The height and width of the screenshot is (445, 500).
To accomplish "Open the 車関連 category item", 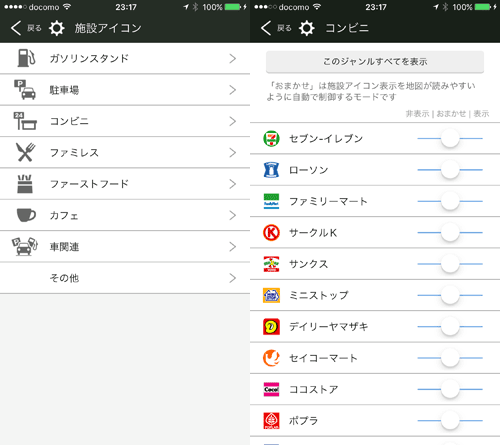I will pyautogui.click(x=125, y=247).
